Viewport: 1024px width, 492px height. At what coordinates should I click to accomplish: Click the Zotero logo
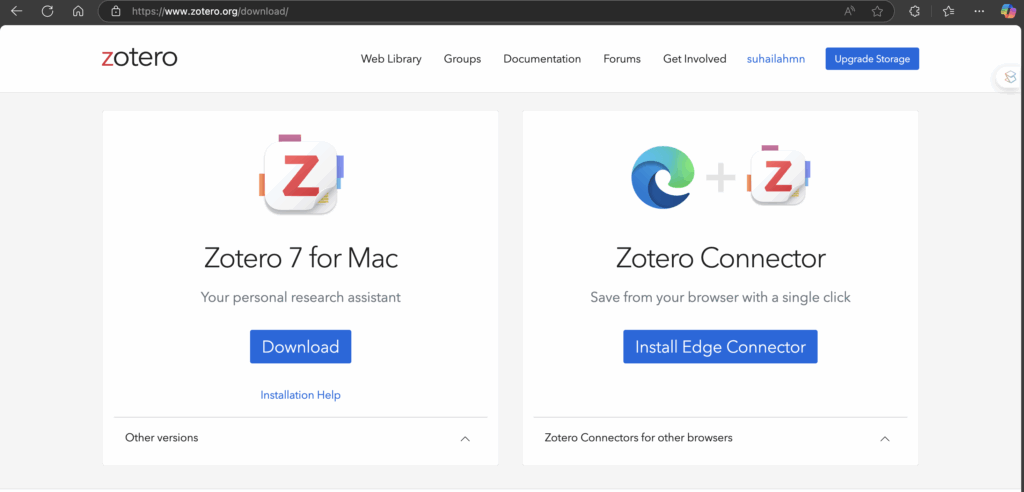(139, 58)
